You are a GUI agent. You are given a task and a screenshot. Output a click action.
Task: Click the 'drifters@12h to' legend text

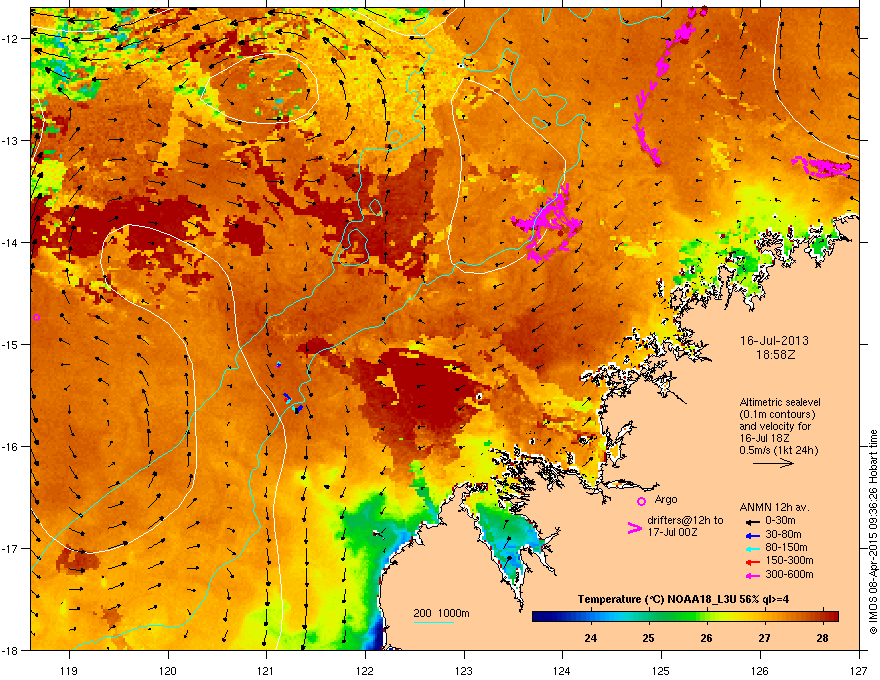(x=685, y=520)
